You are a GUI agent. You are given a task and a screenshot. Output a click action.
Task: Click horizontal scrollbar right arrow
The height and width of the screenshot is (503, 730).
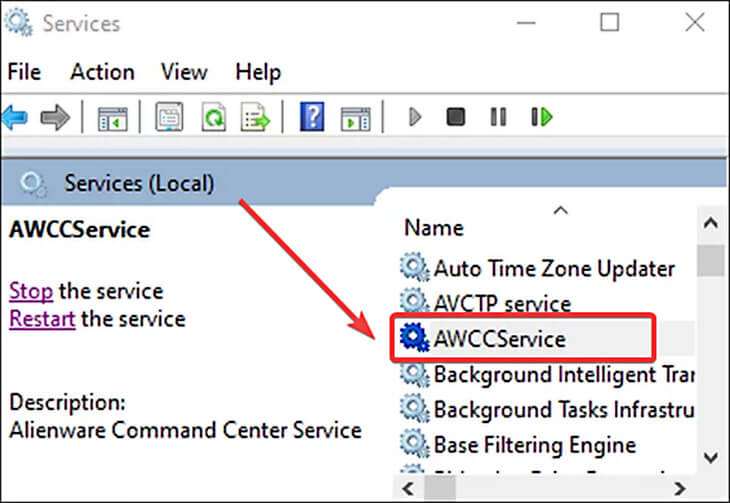point(680,489)
